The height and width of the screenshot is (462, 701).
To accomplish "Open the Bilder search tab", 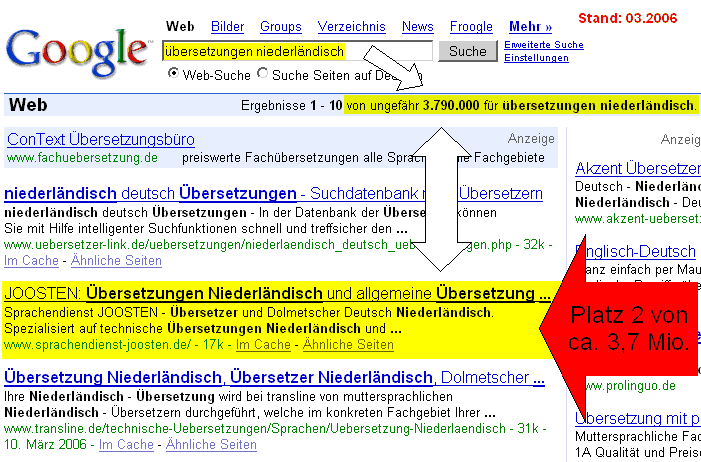I will 227,27.
